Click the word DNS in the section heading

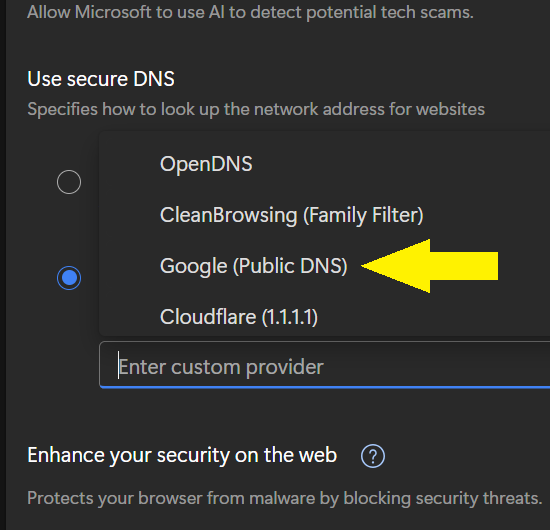(154, 79)
